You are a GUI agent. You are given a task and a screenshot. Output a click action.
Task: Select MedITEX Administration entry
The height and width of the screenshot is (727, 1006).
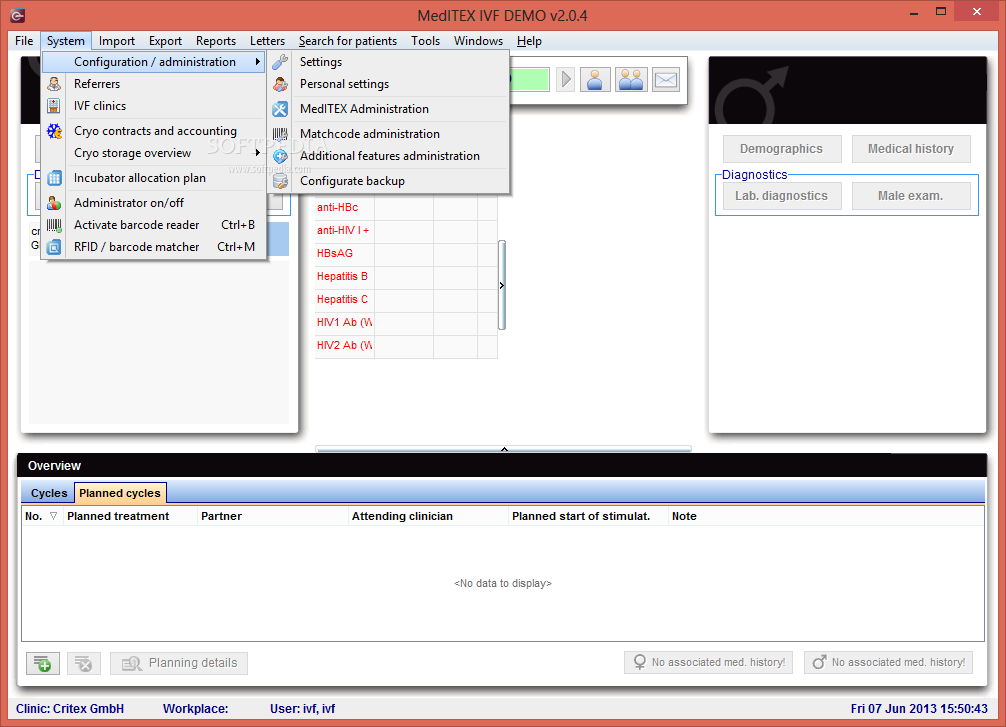pyautogui.click(x=389, y=109)
